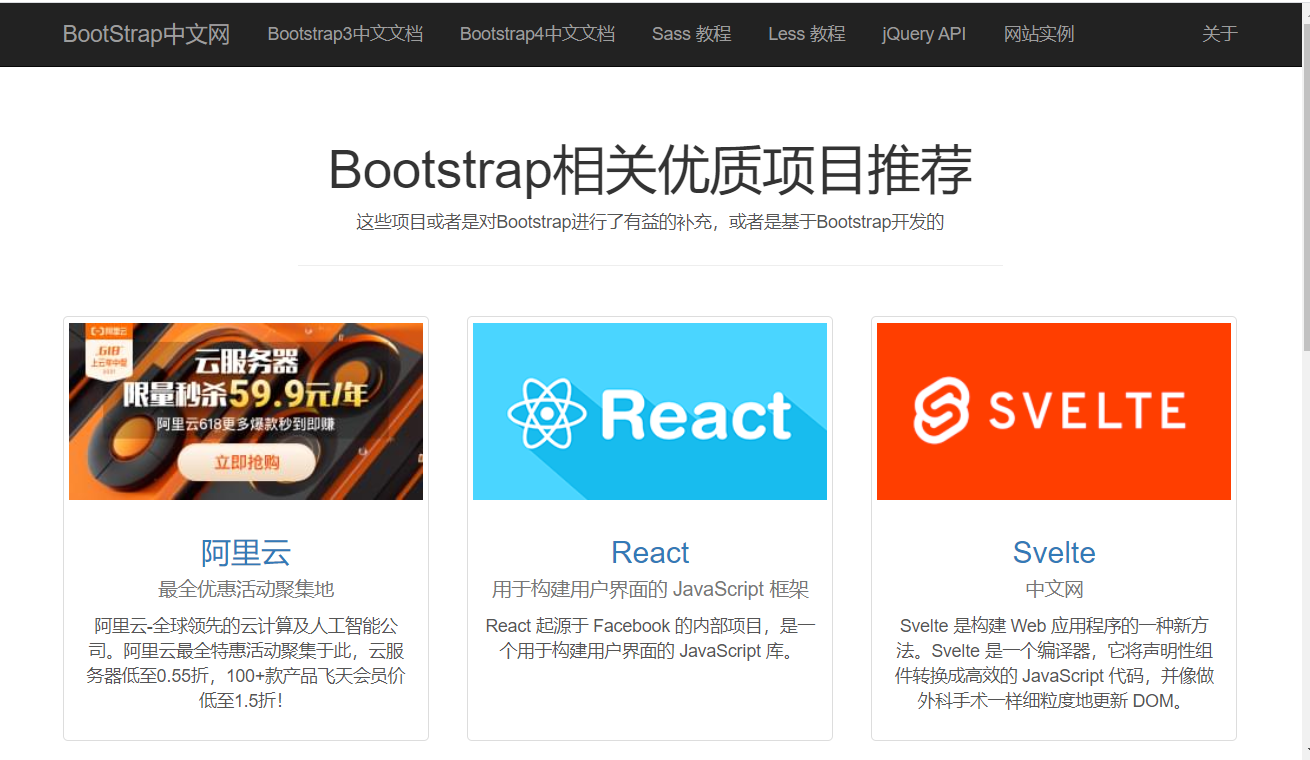Open the jQuery API navigation item

coord(923,33)
